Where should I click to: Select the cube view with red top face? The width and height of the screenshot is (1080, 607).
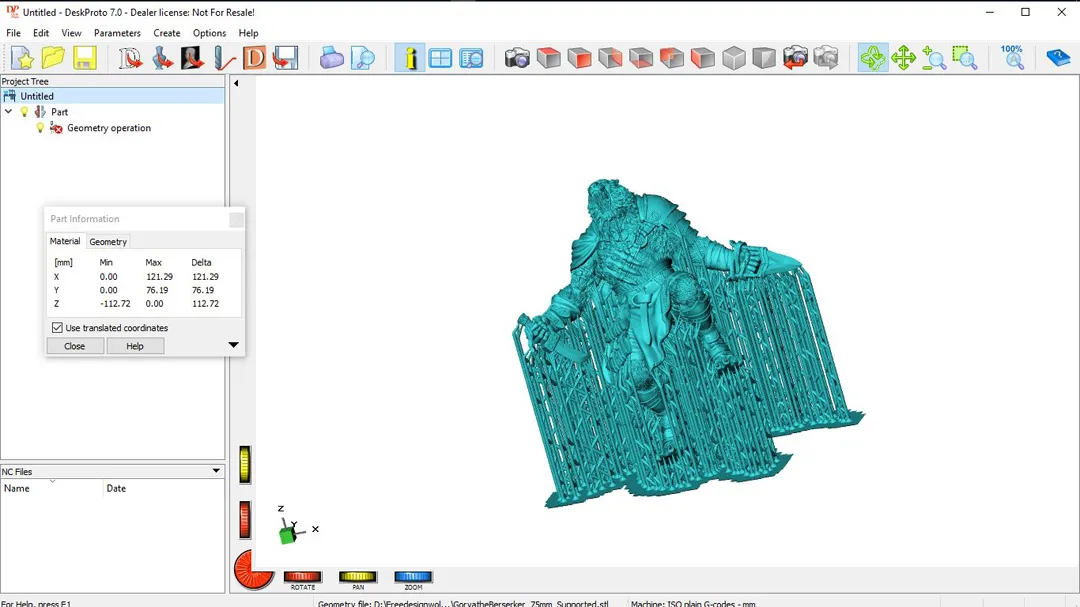point(548,59)
